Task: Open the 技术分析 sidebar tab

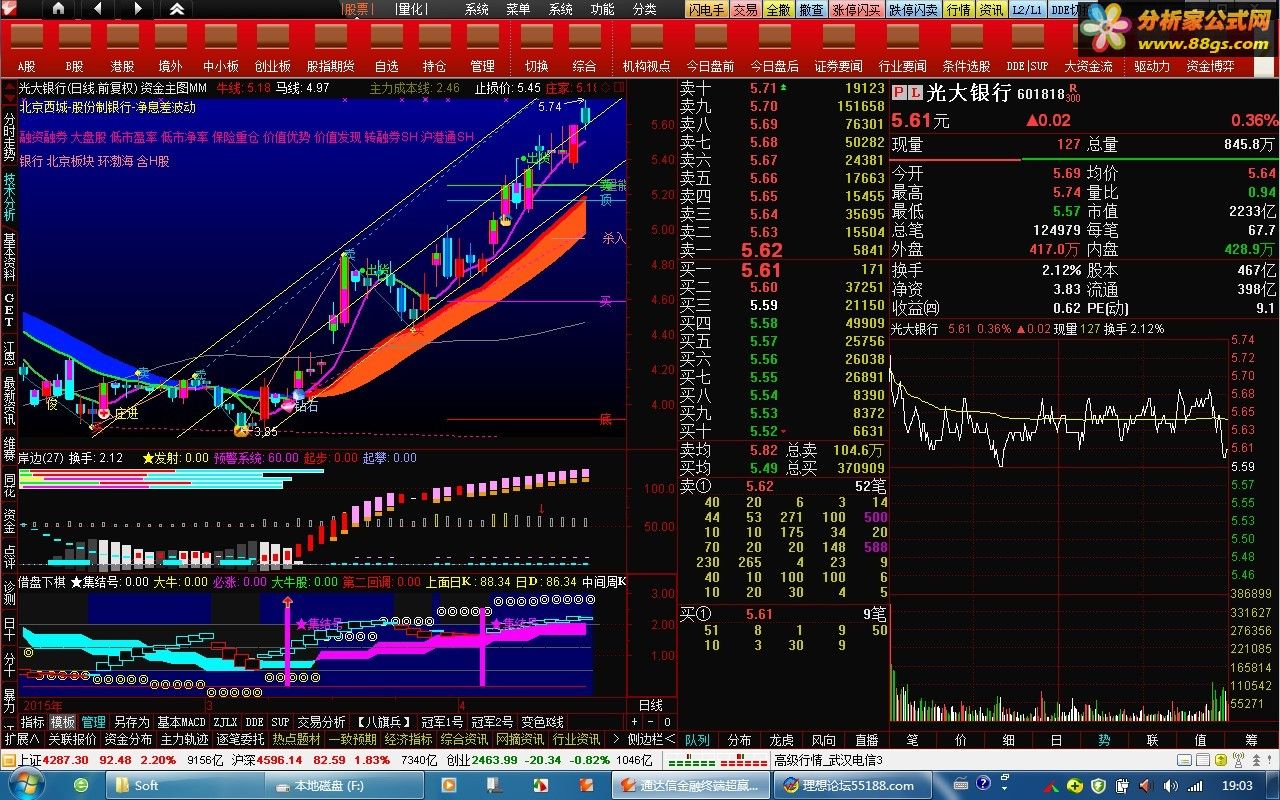Action: [9, 197]
